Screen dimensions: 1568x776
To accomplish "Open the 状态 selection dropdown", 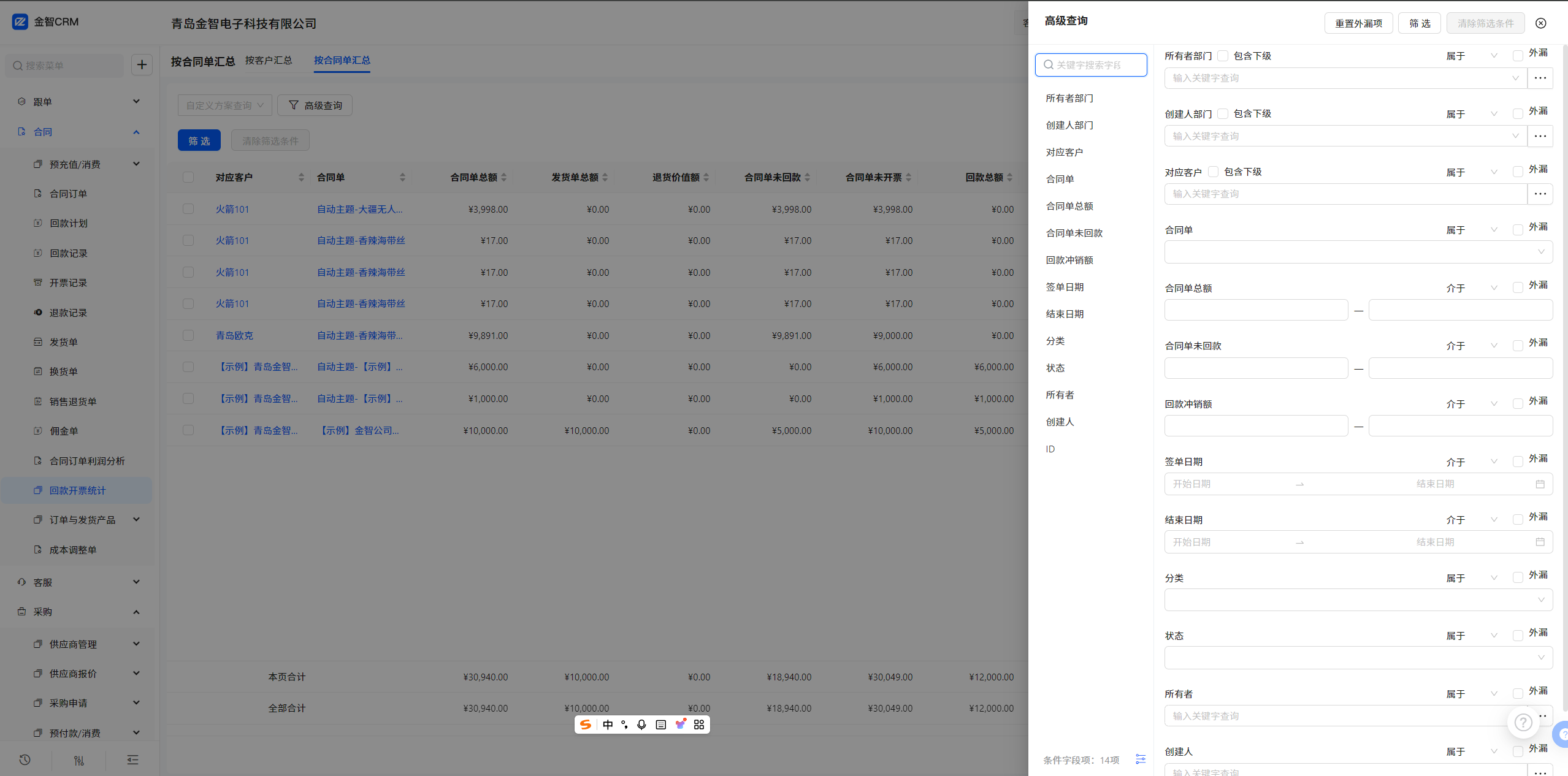I will (1358, 658).
